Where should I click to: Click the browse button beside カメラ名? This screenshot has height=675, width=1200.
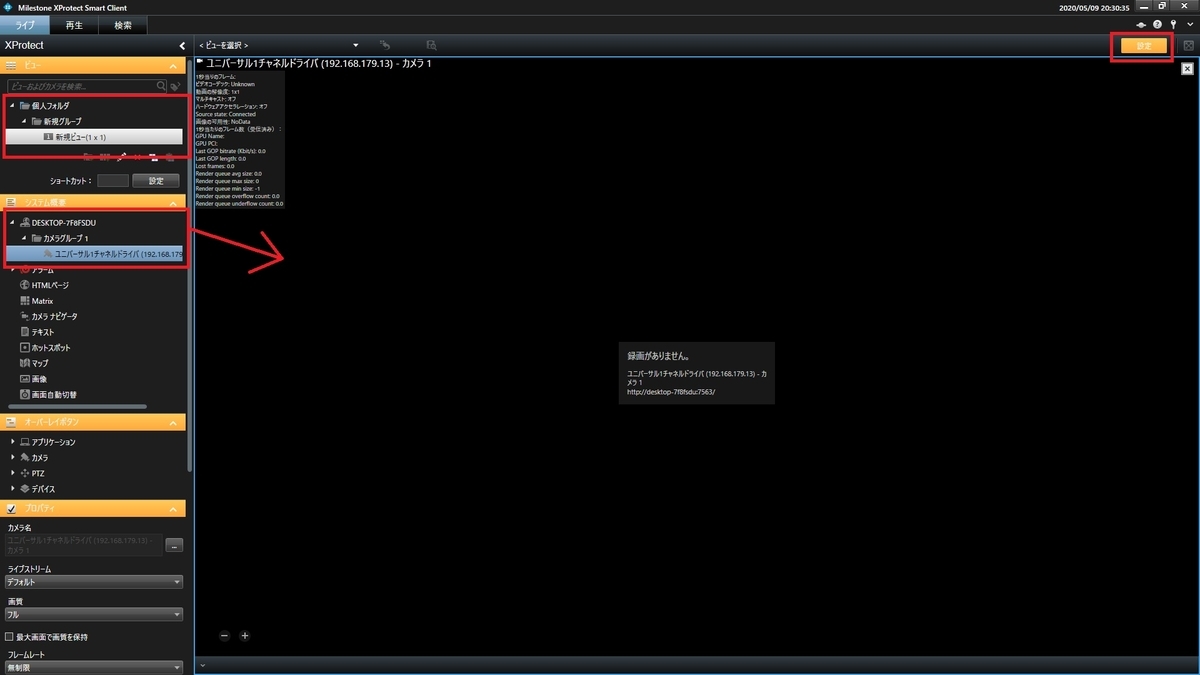(x=174, y=545)
